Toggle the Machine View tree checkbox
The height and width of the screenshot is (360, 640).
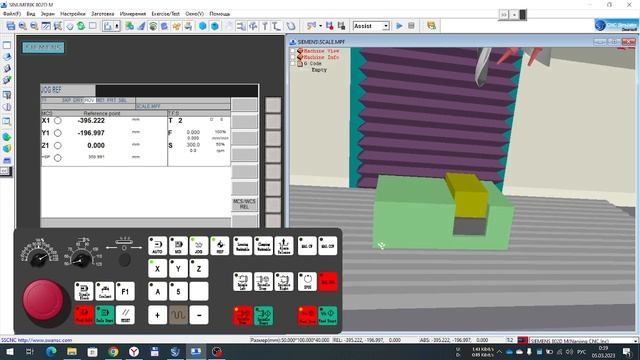click(x=292, y=51)
